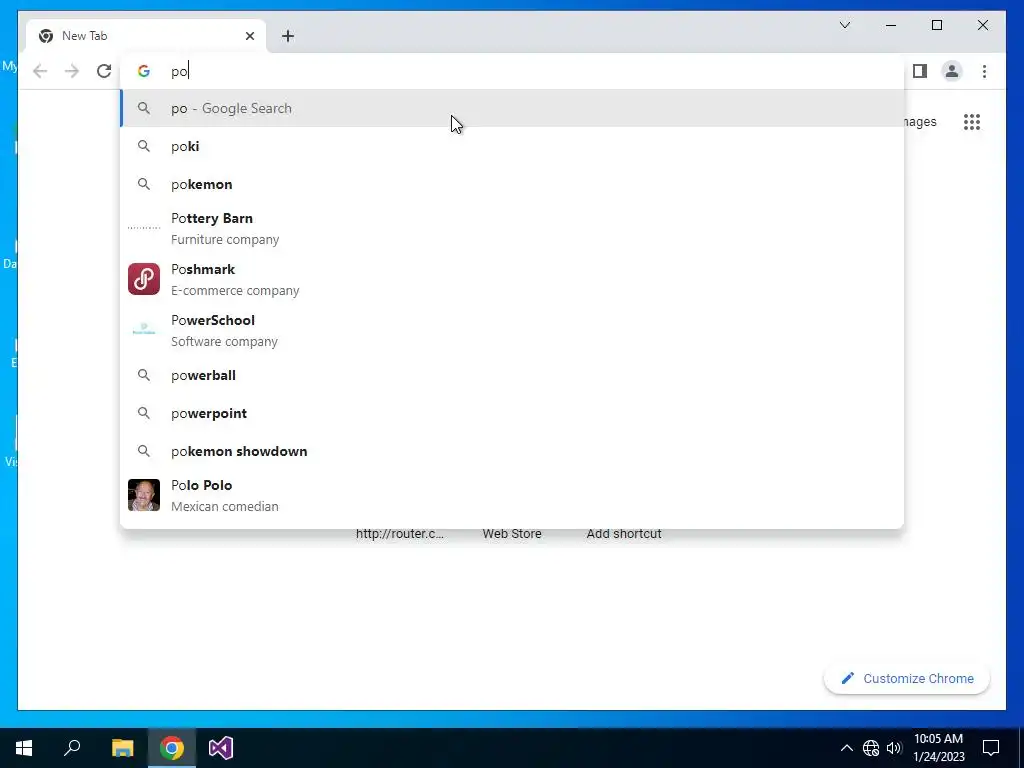Screen dimensions: 1024x768
Task: Select the PowerSchool suggestion
Action: pyautogui.click(x=512, y=330)
